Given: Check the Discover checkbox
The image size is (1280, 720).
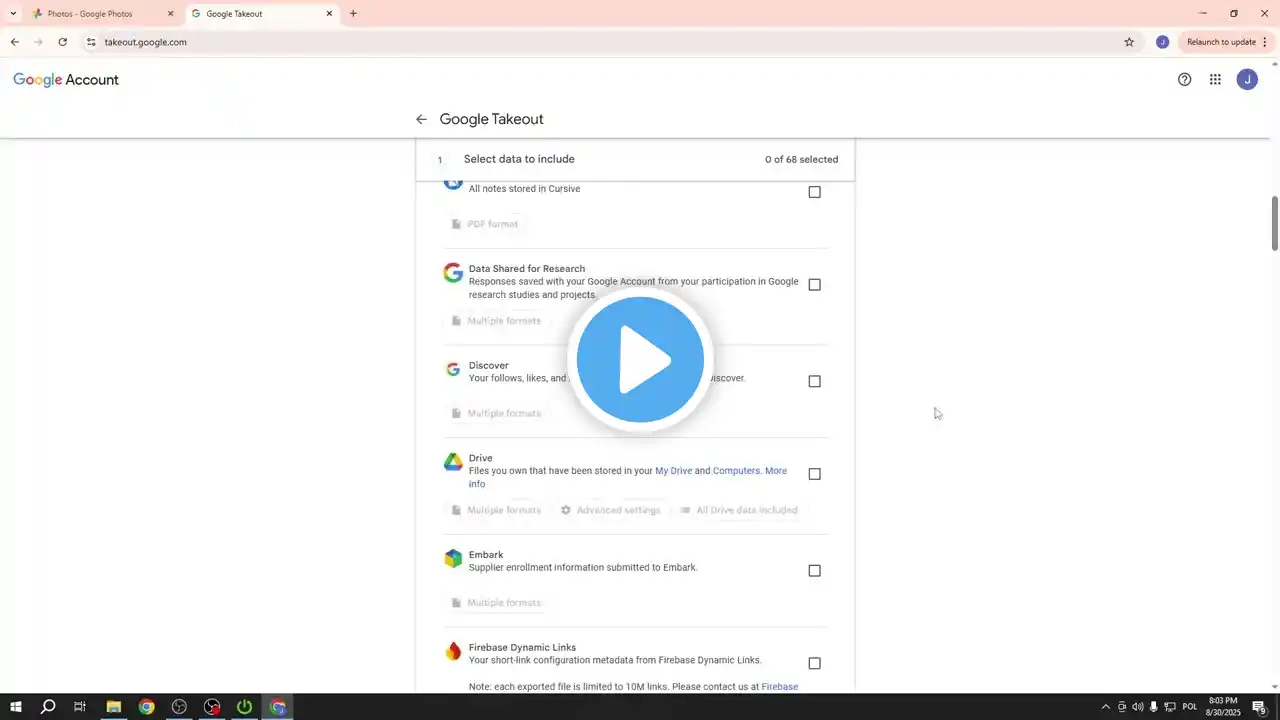Looking at the screenshot, I should 814,381.
